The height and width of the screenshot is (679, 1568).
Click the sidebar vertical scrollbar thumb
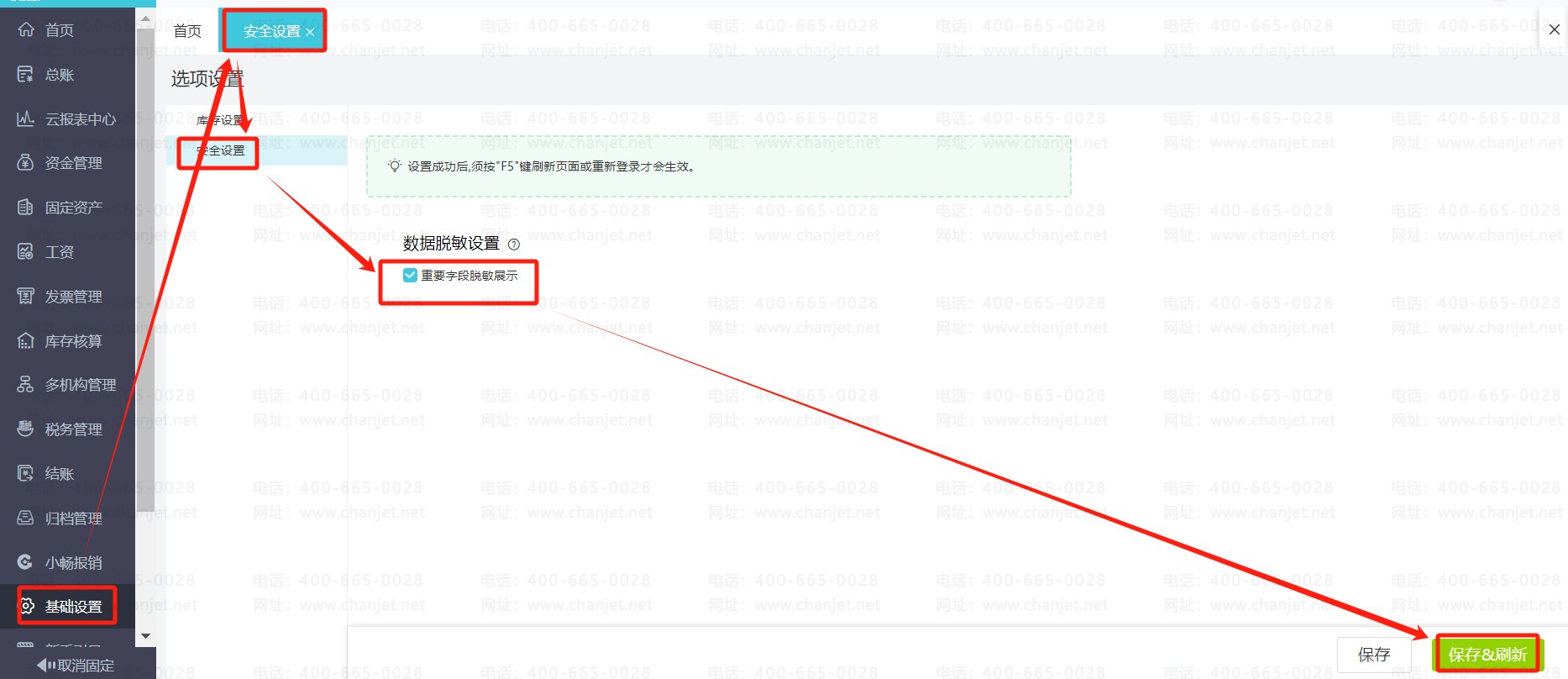[145, 269]
